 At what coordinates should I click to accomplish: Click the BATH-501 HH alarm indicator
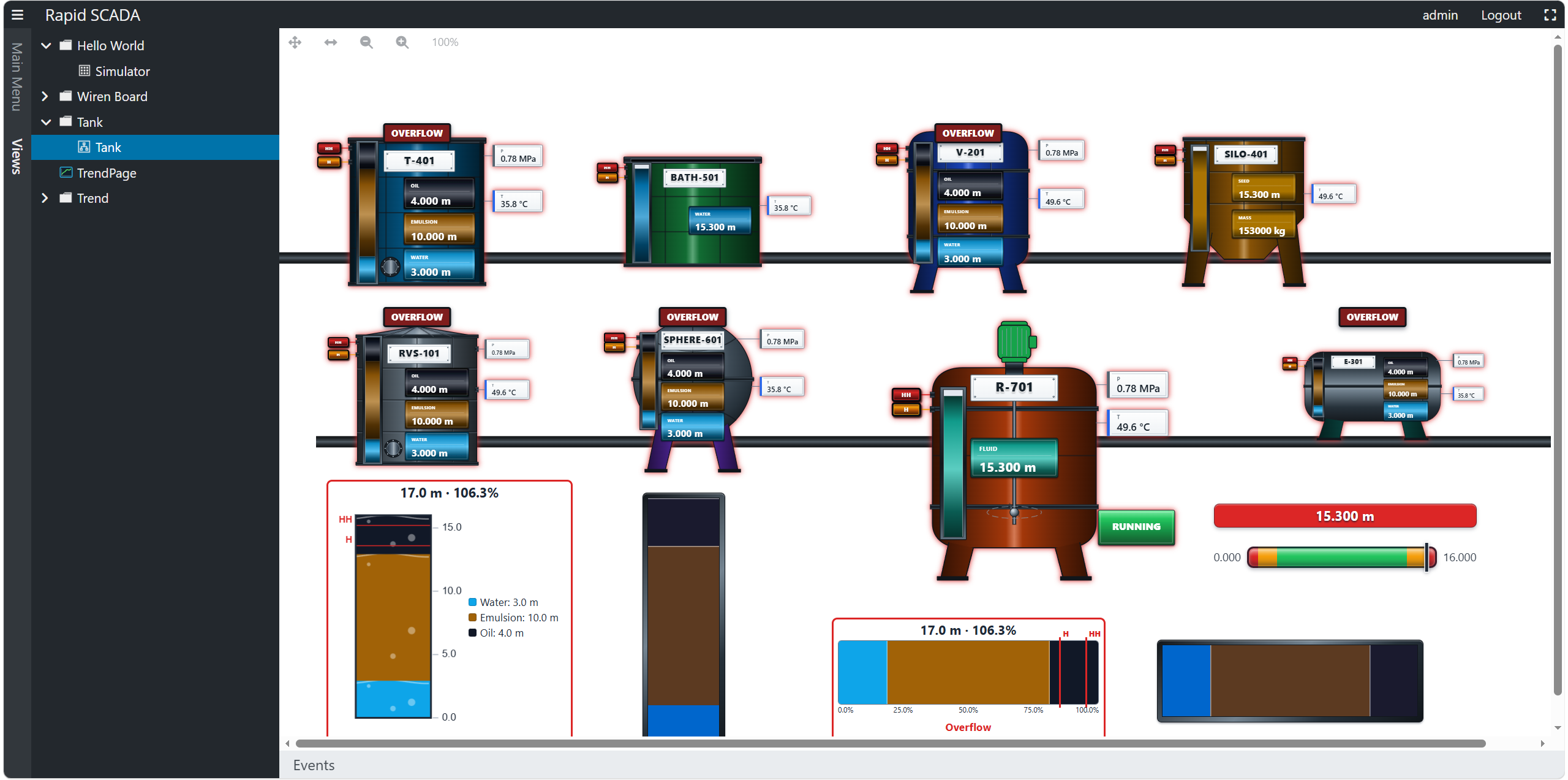(x=607, y=167)
